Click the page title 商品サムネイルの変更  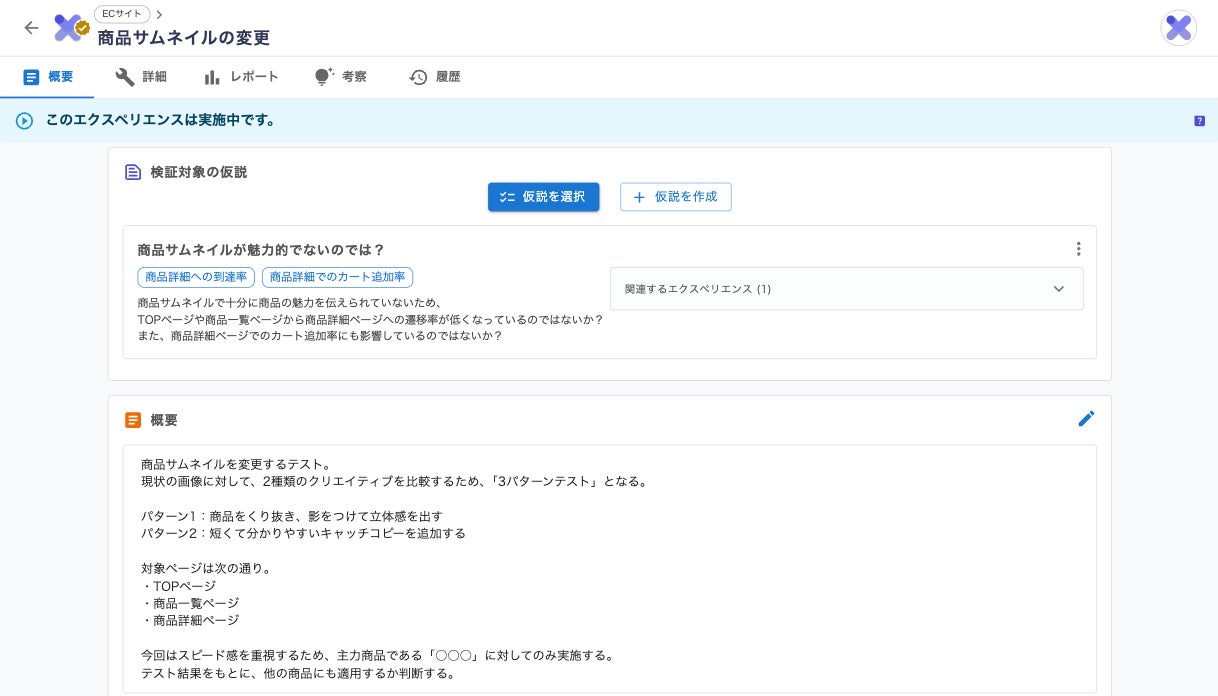[x=183, y=38]
